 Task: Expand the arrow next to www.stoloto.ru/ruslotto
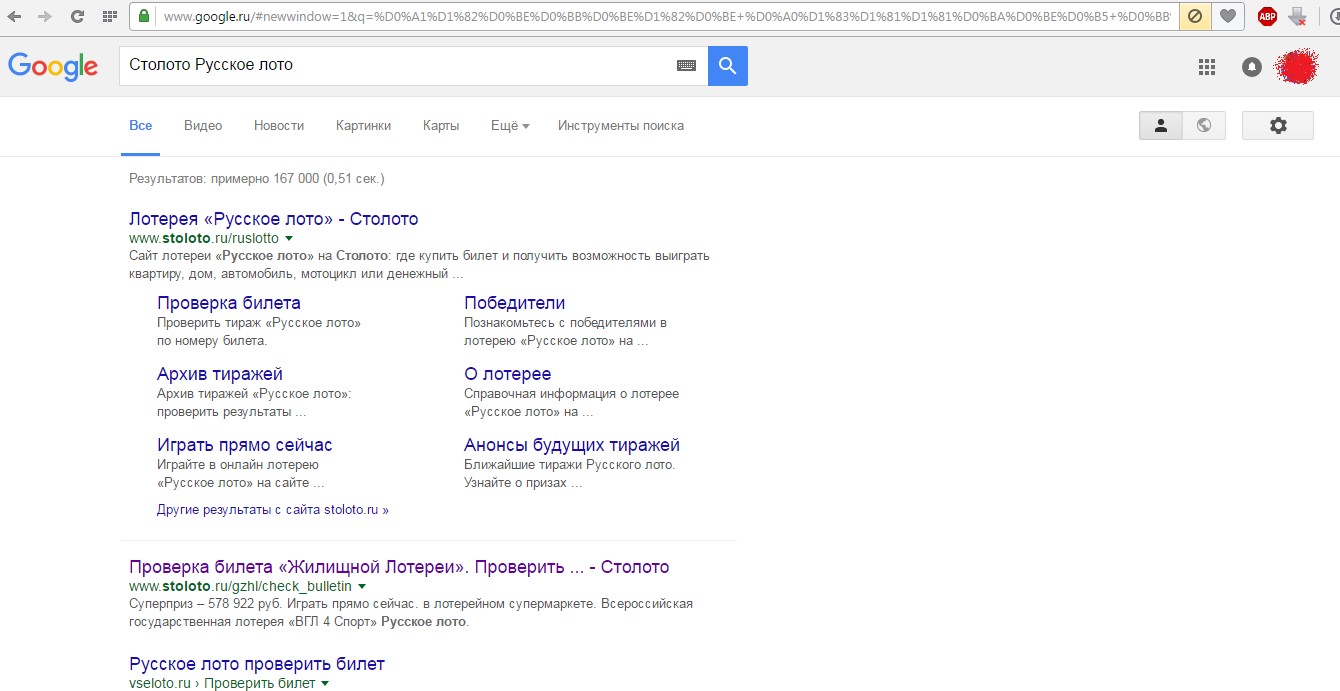[x=289, y=239]
